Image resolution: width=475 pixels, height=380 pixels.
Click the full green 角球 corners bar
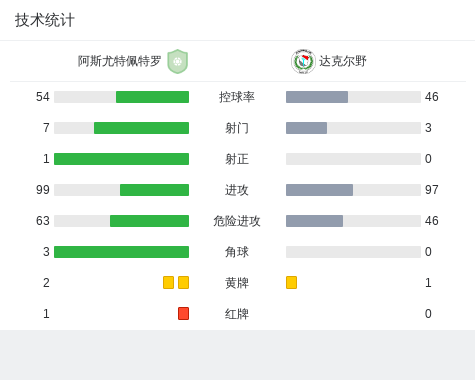click(121, 252)
